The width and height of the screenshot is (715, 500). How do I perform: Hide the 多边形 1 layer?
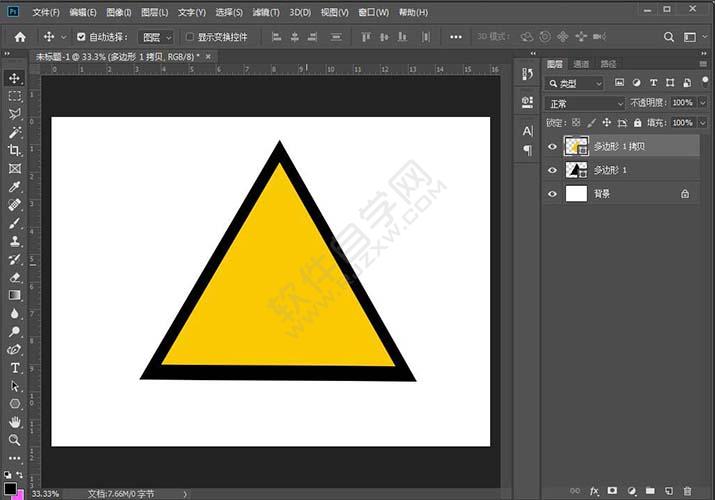click(552, 170)
